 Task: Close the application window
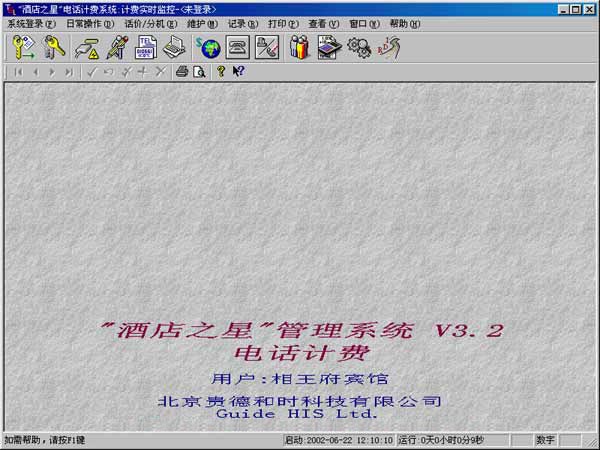tap(589, 9)
